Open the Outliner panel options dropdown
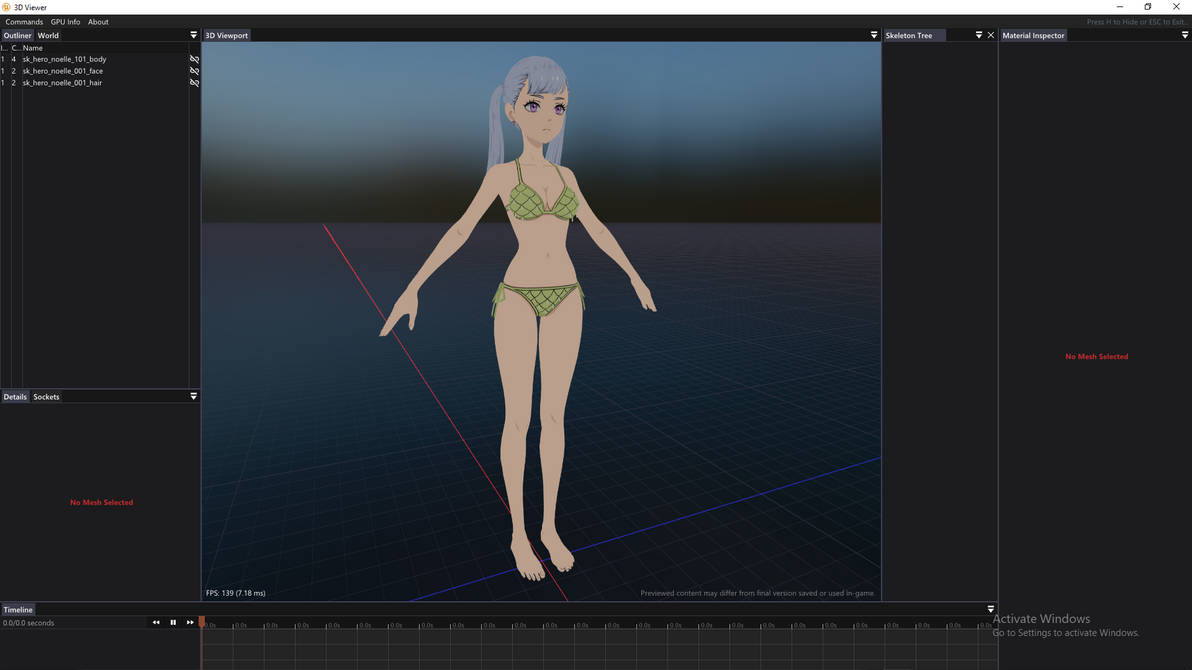1192x670 pixels. tap(193, 35)
